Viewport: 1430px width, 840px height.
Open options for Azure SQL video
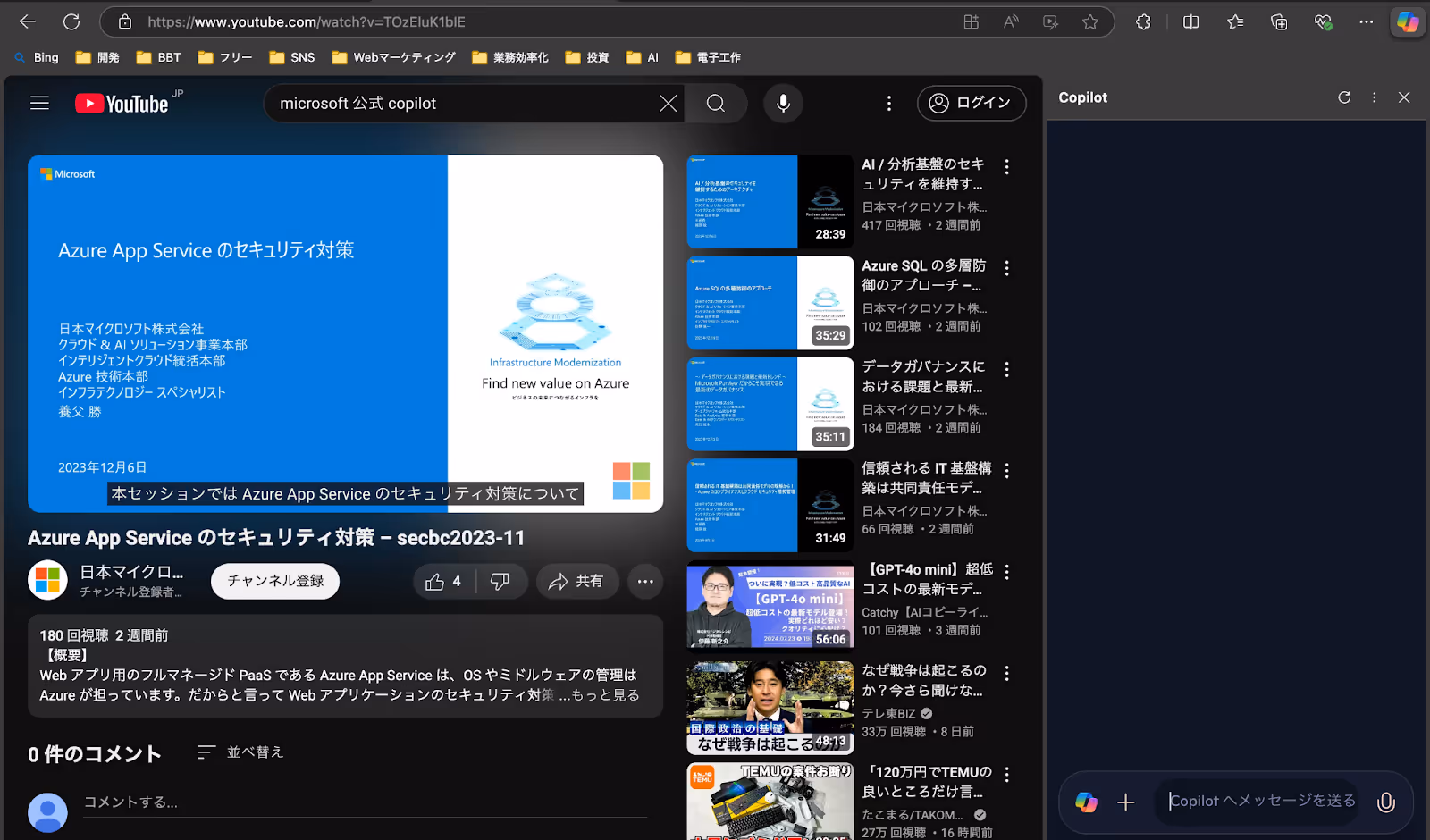pyautogui.click(x=1006, y=268)
